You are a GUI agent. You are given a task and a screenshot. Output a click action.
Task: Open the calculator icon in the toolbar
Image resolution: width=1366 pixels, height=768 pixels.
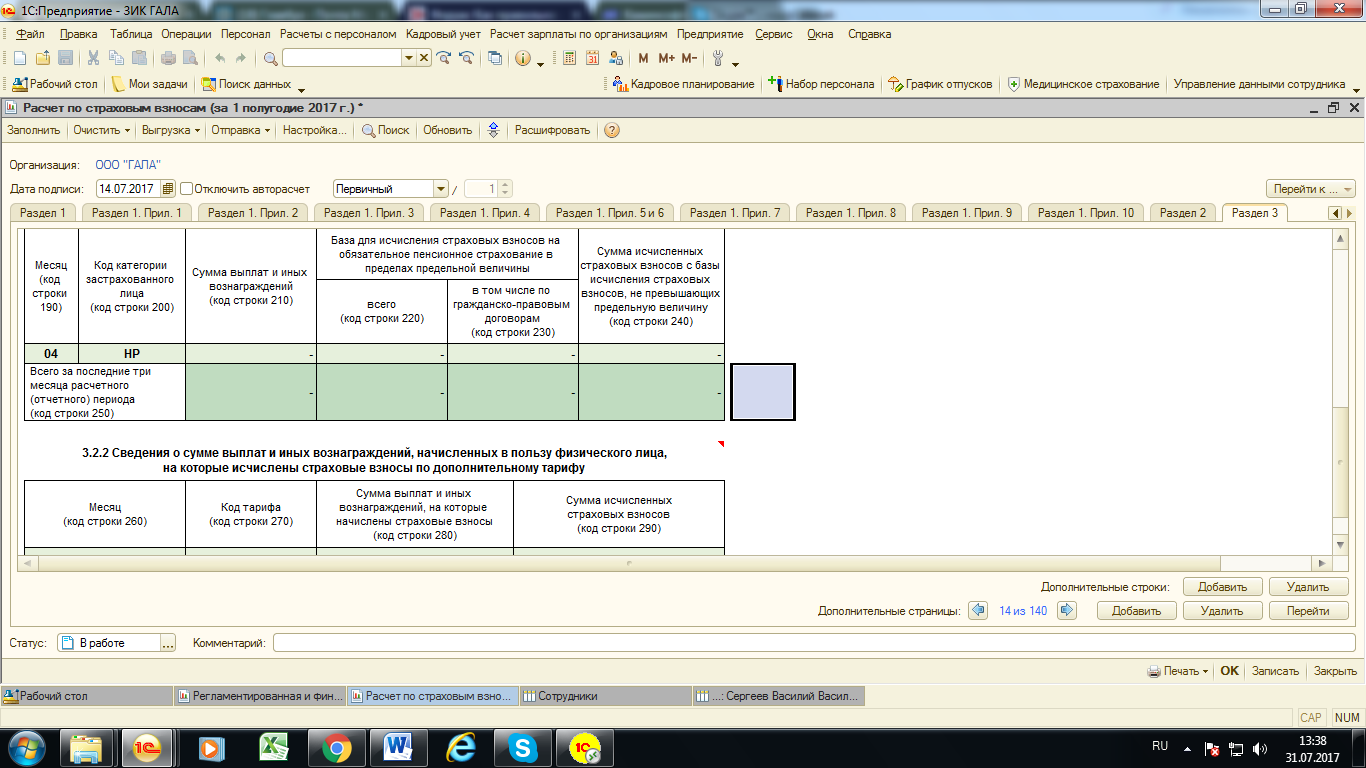click(569, 58)
